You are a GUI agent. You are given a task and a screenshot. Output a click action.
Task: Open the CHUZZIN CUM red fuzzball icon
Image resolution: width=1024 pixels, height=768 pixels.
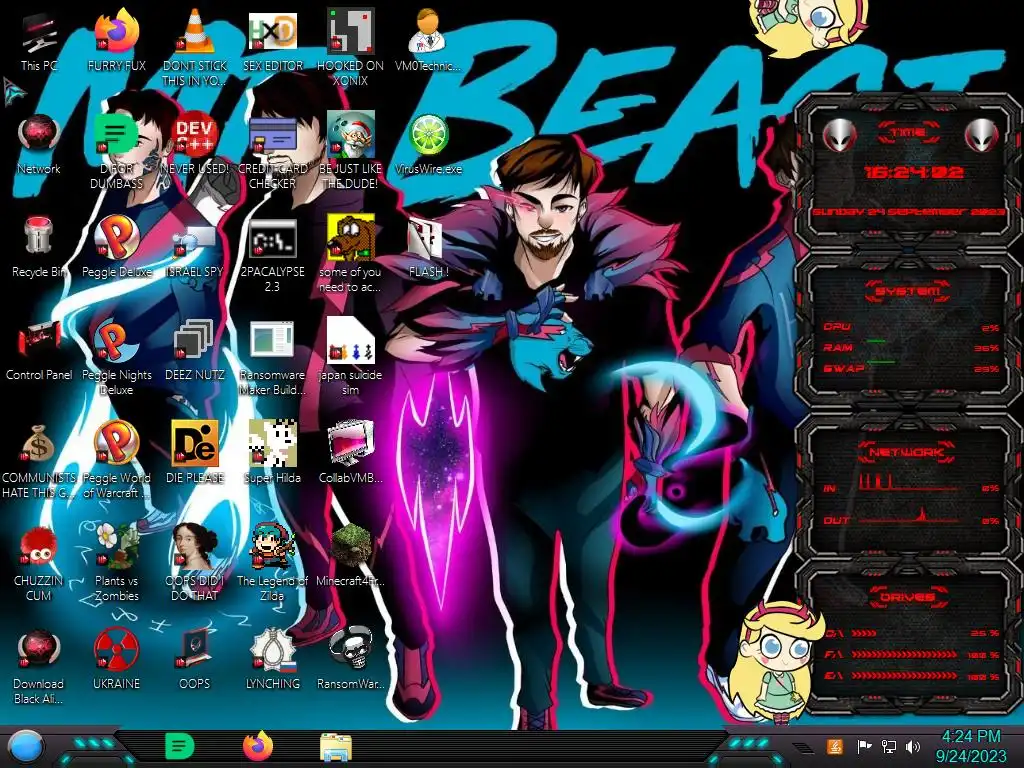[39, 563]
